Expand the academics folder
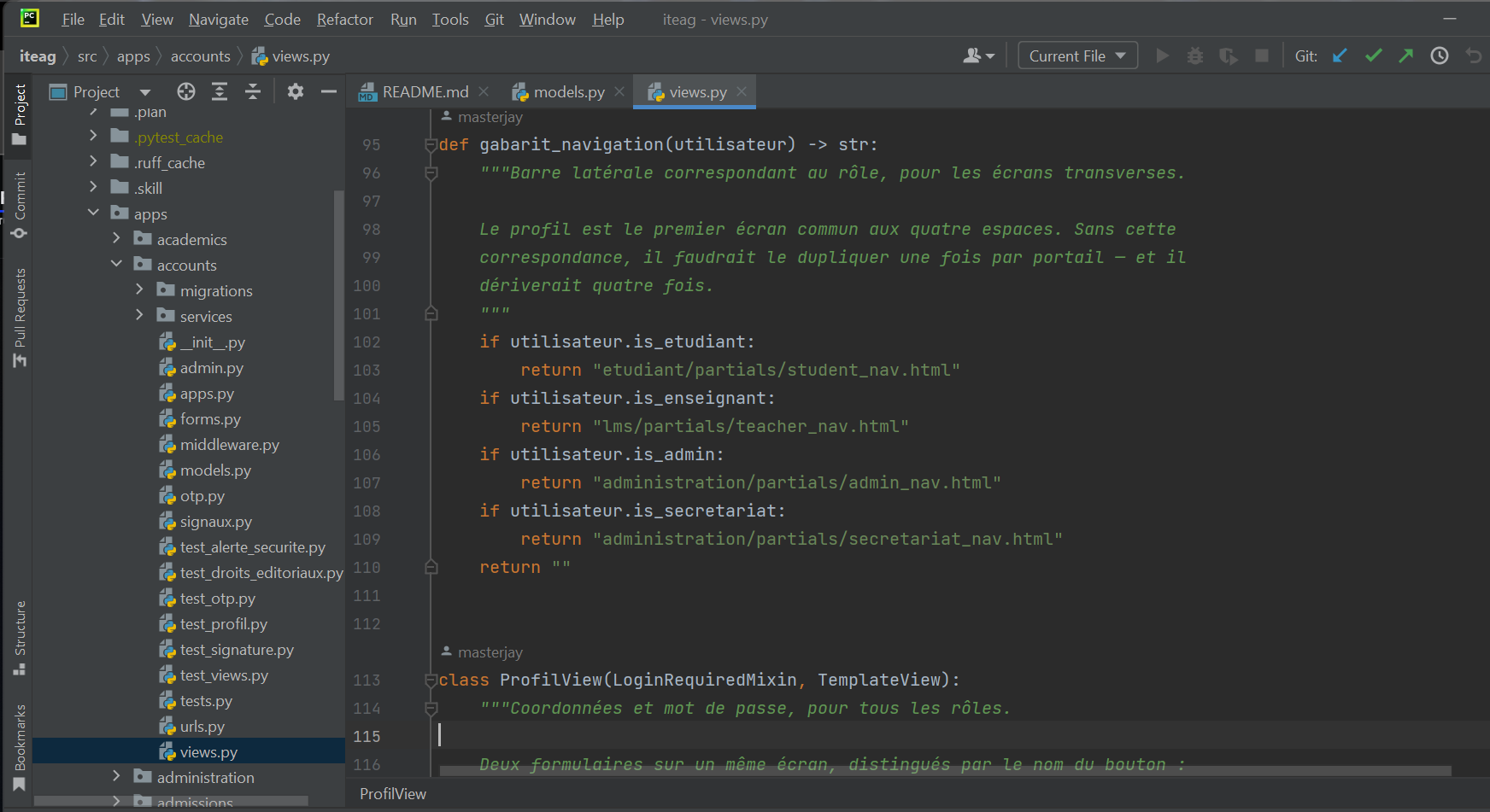The image size is (1490, 812). point(116,238)
